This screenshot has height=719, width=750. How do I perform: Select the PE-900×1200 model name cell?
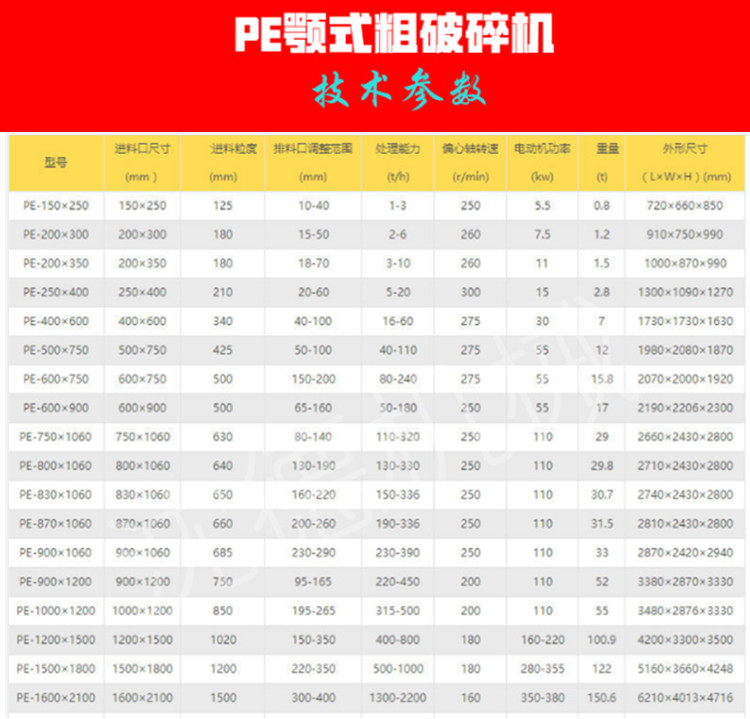(56, 581)
